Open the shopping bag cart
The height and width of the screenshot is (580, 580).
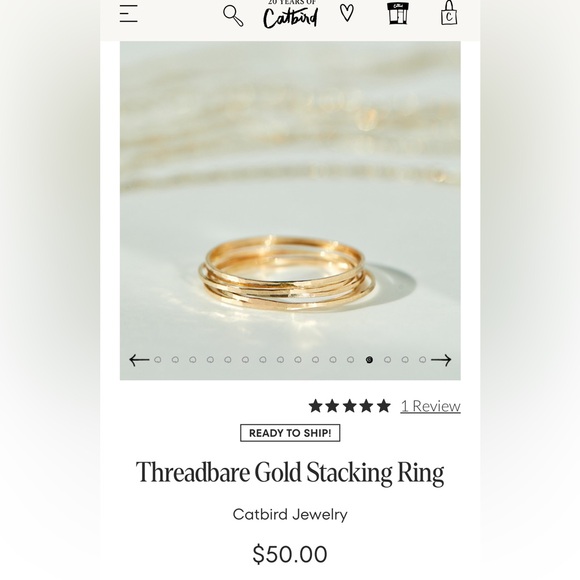pos(449,13)
